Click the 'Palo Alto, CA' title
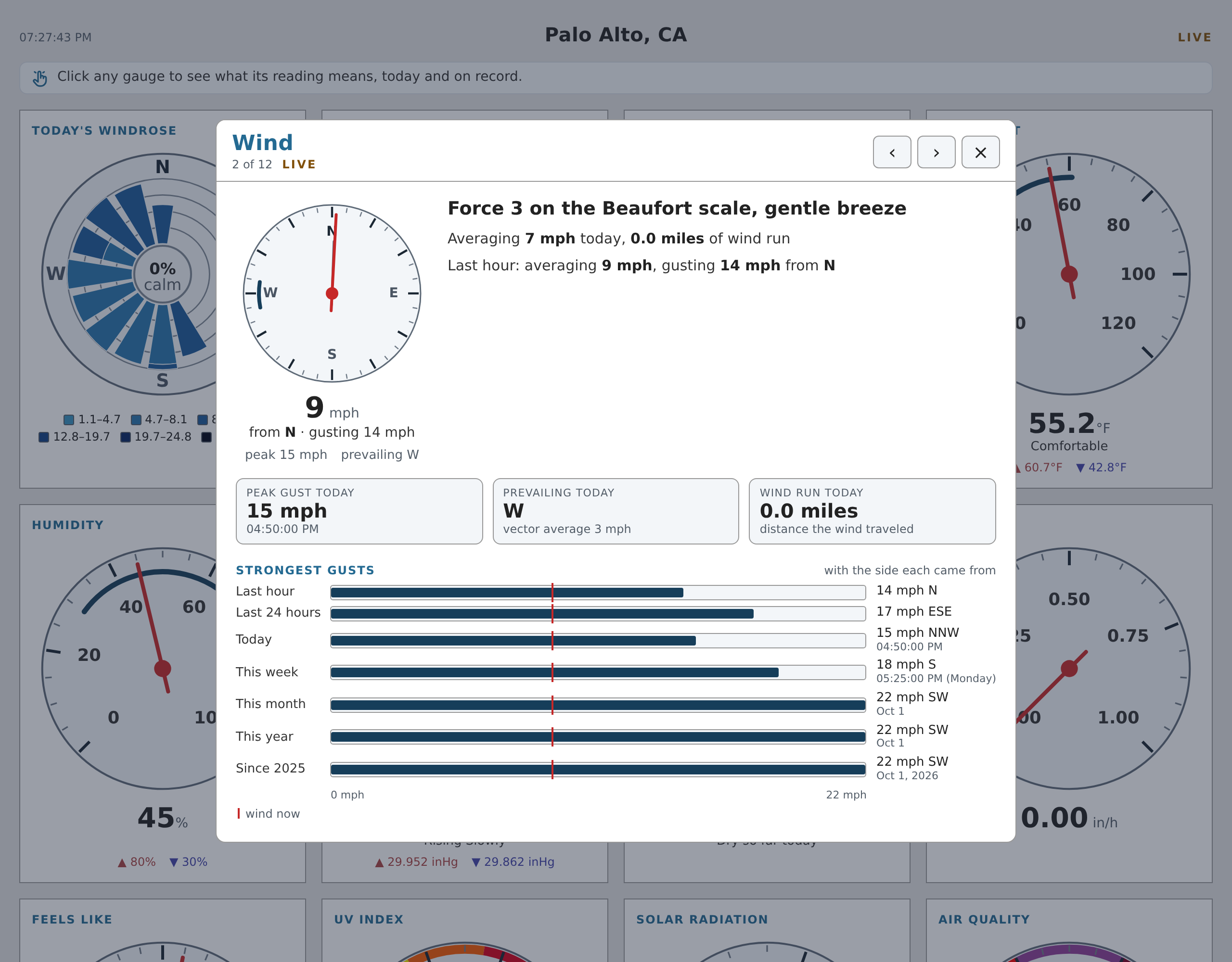Viewport: 1232px width, 962px height. pyautogui.click(x=616, y=35)
